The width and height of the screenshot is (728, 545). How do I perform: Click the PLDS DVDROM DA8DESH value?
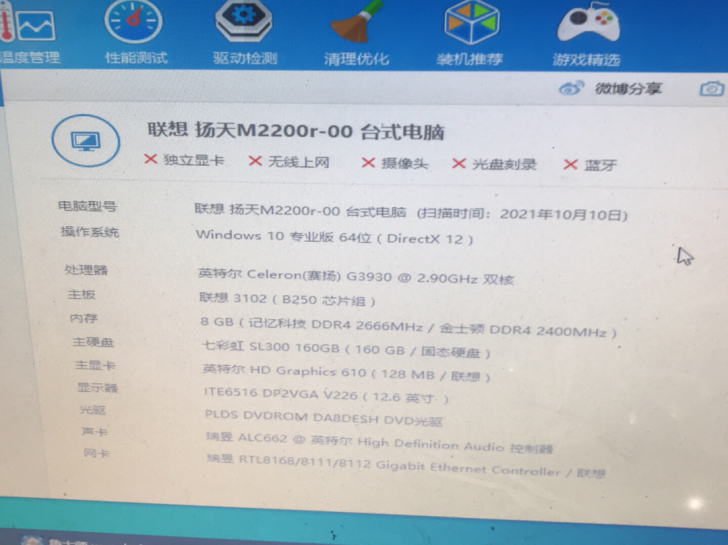pyautogui.click(x=324, y=417)
